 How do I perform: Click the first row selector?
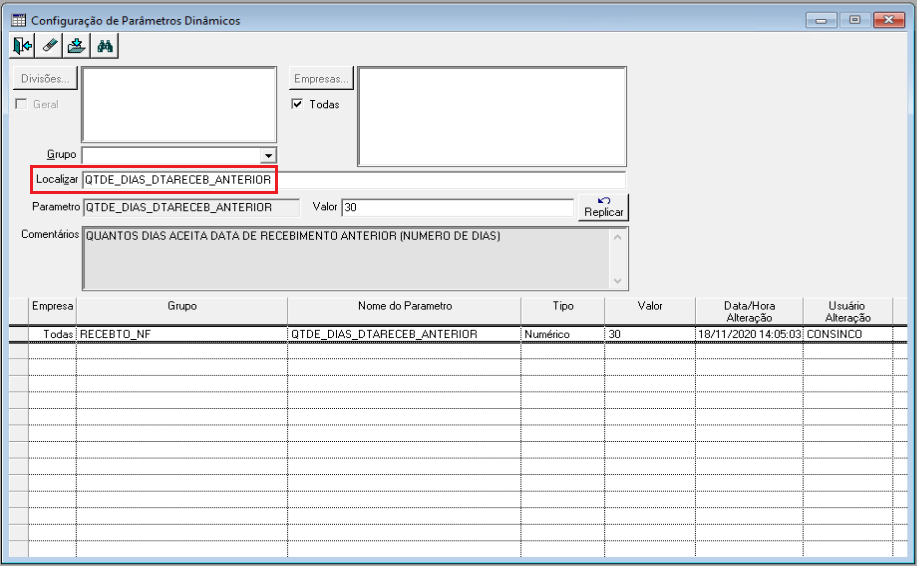(19, 335)
